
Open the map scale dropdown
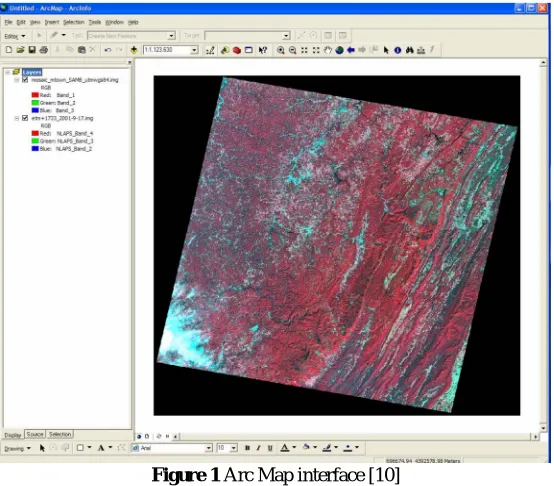(194, 50)
